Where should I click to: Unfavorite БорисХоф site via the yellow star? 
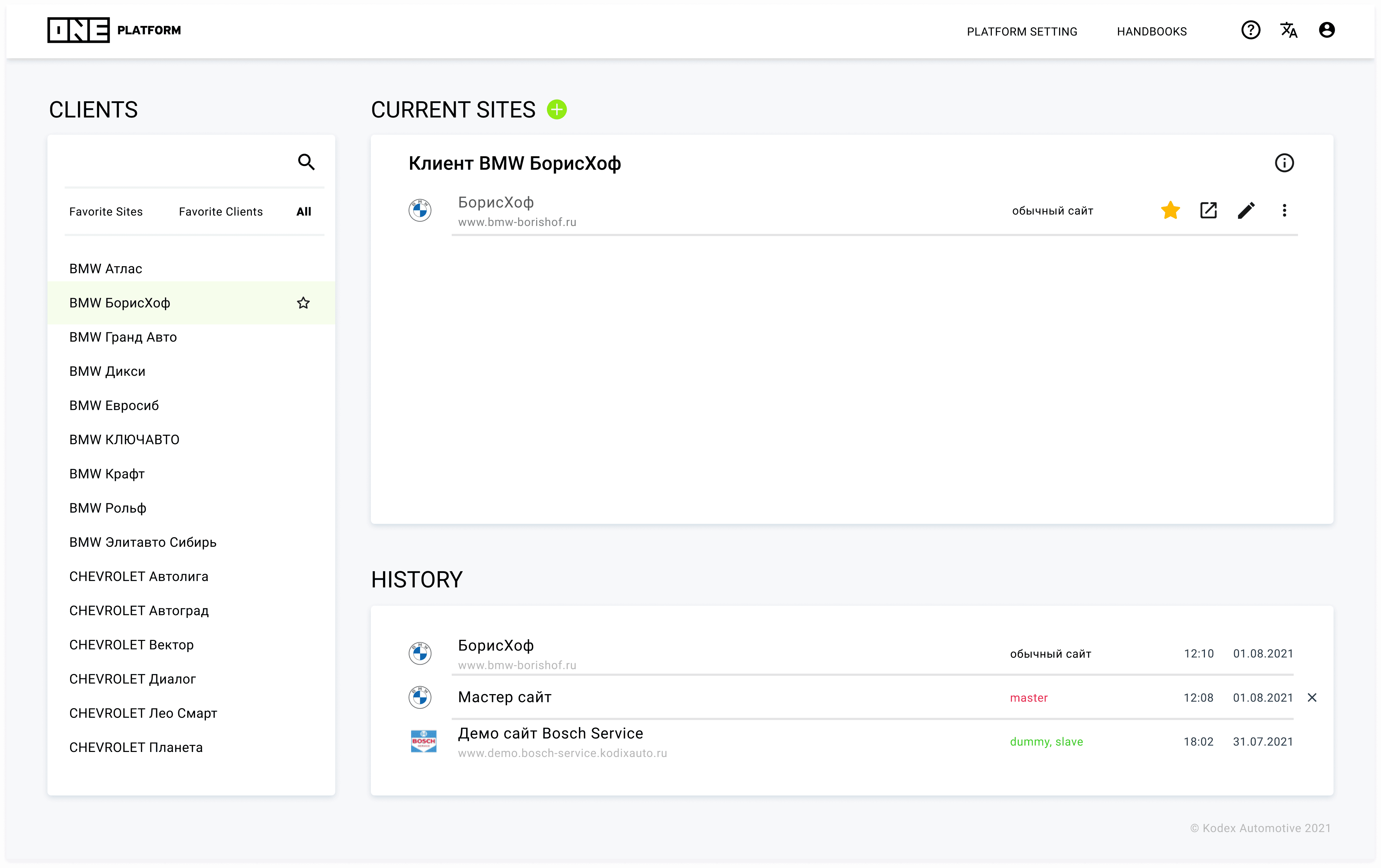click(x=1170, y=211)
